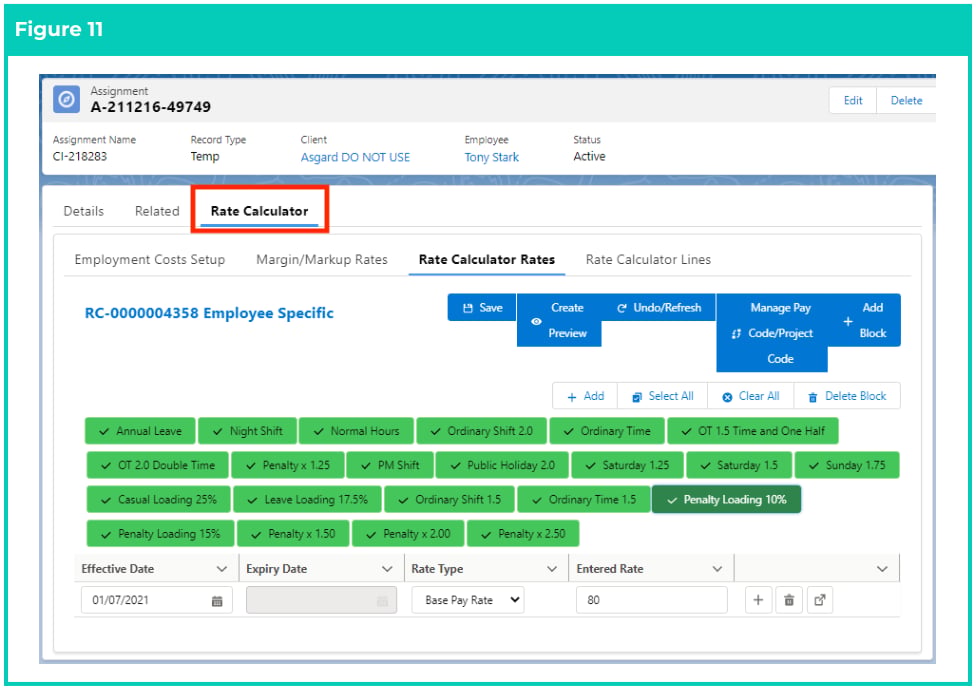Toggle the Night Shift rate chip
Screen dimensions: 976x690
tap(247, 431)
